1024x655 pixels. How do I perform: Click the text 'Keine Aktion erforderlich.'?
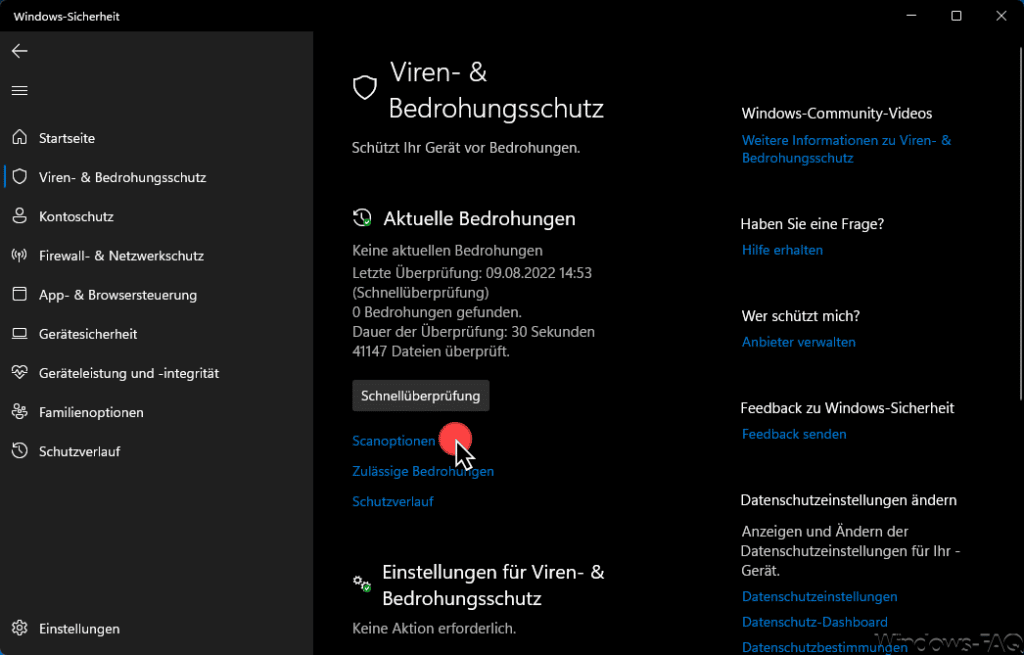pyautogui.click(x=434, y=628)
